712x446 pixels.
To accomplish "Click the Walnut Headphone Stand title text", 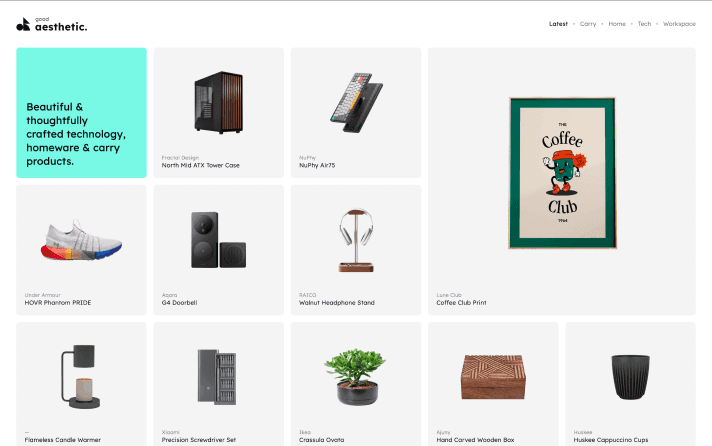I will [336, 302].
